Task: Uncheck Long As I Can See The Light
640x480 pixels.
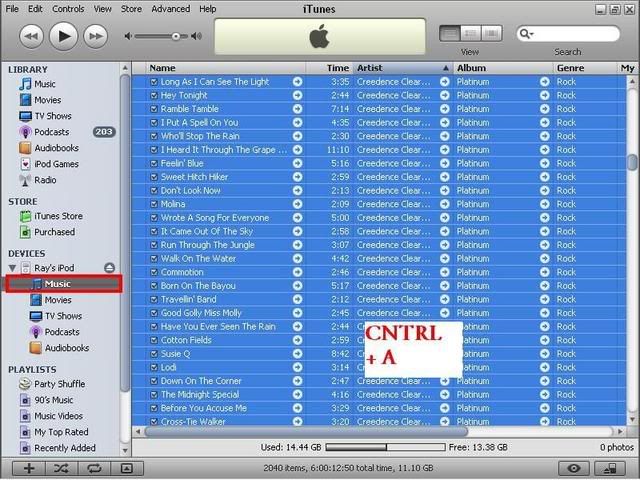Action: [x=154, y=82]
